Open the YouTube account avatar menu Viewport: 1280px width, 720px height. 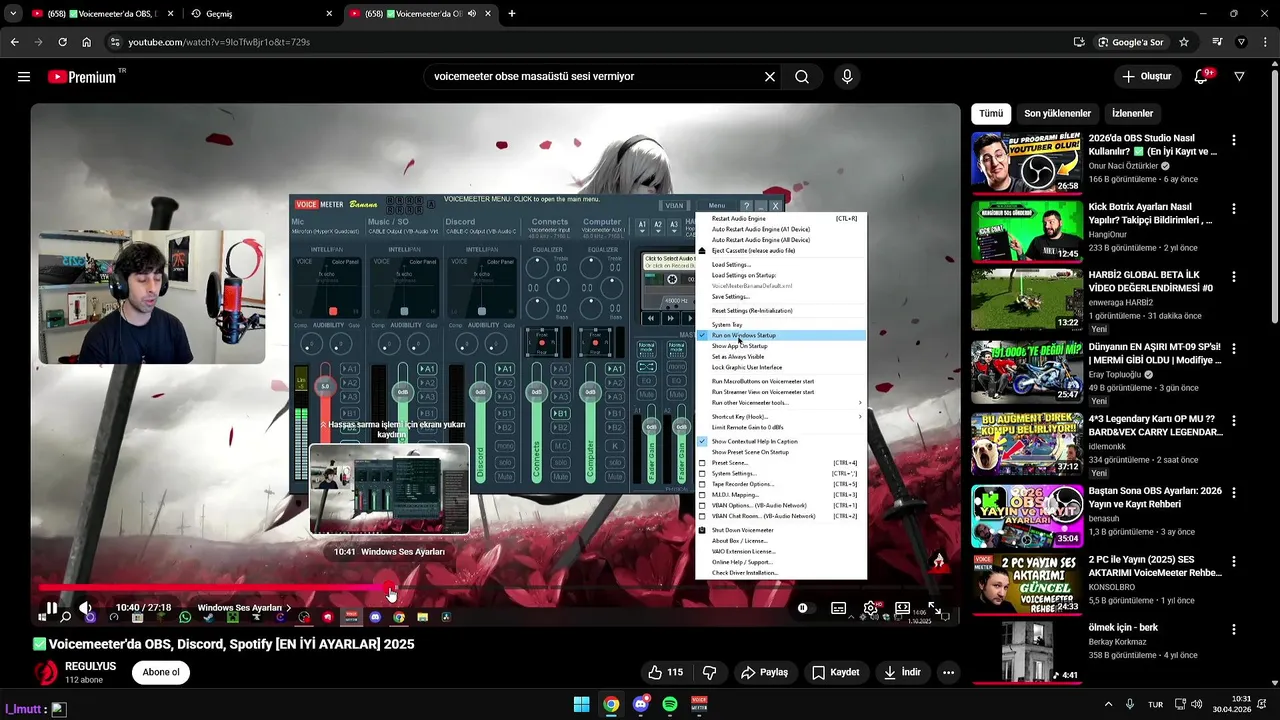1240,77
